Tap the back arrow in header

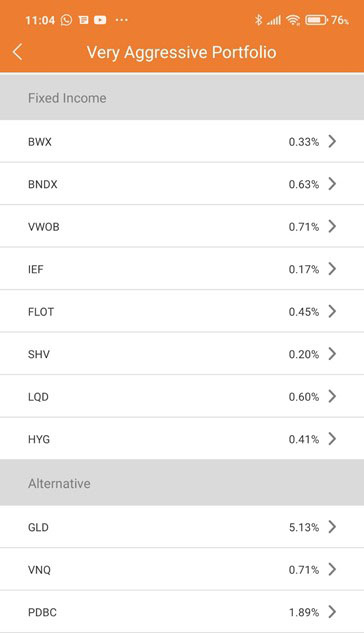pyautogui.click(x=17, y=52)
